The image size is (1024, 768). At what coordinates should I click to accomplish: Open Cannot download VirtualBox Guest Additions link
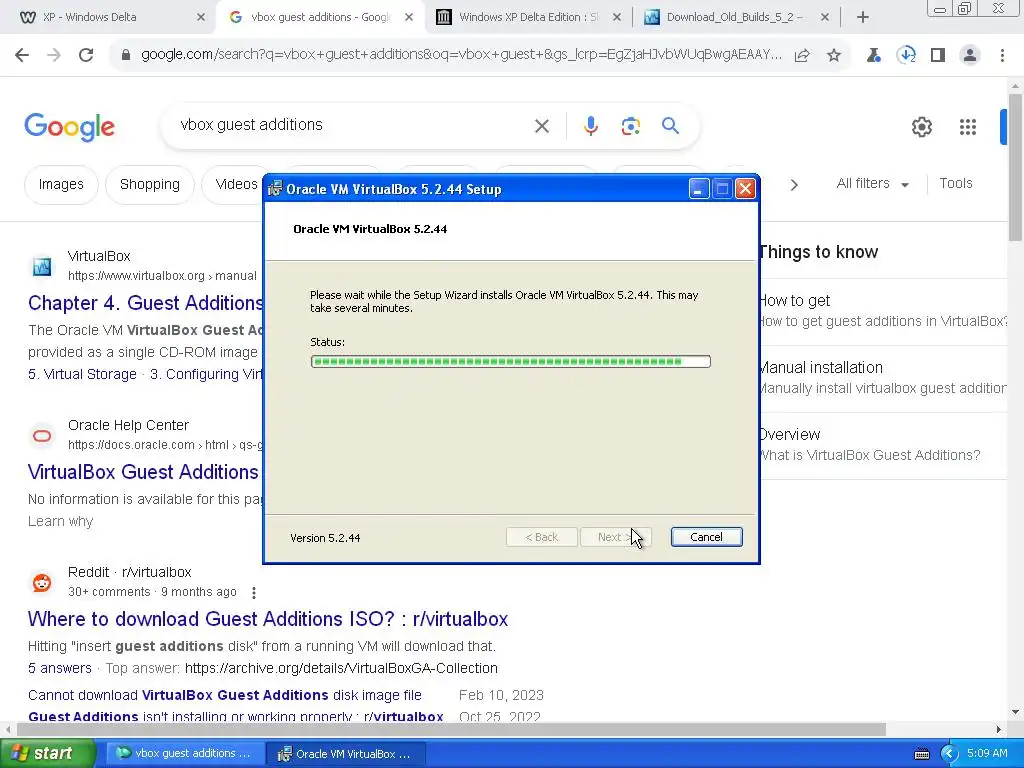click(x=225, y=695)
